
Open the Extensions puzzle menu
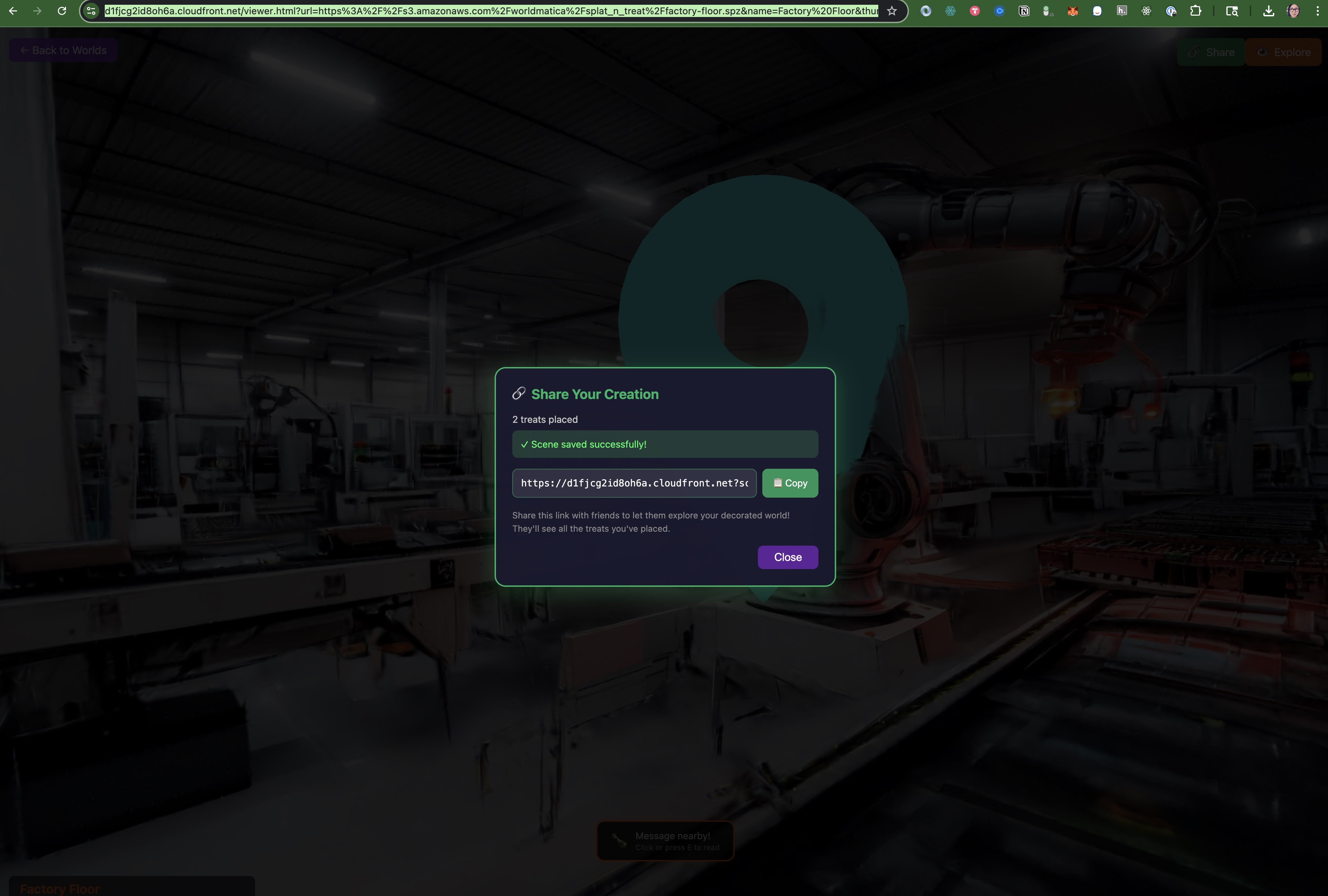click(x=1195, y=11)
